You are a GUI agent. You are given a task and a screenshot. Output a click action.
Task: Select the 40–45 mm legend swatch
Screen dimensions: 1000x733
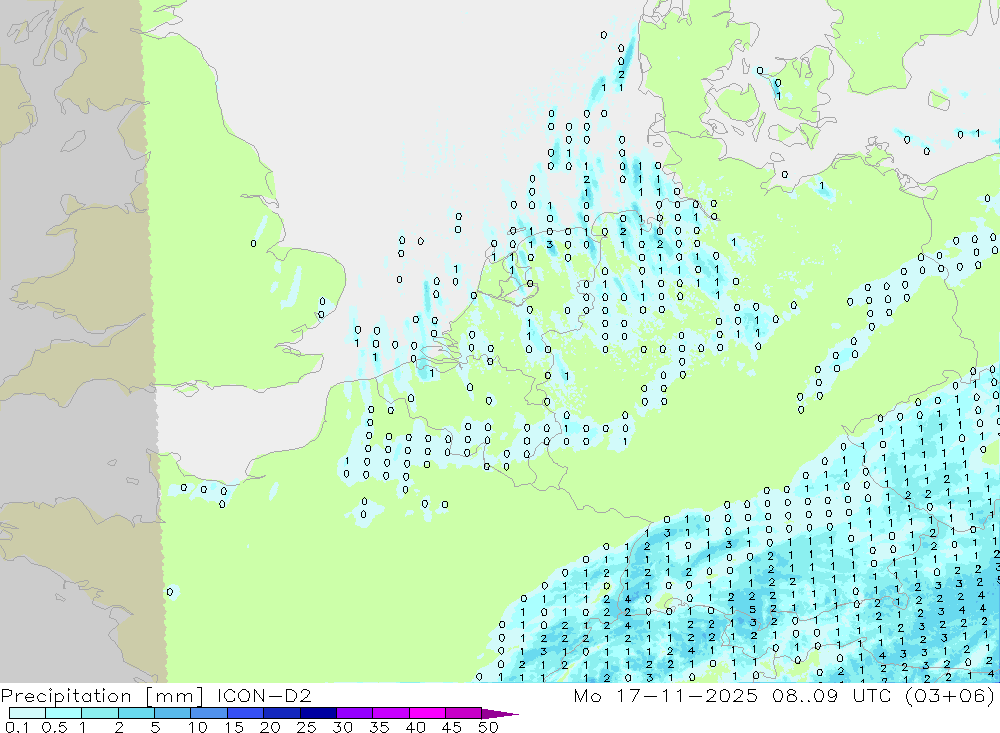coord(427,713)
